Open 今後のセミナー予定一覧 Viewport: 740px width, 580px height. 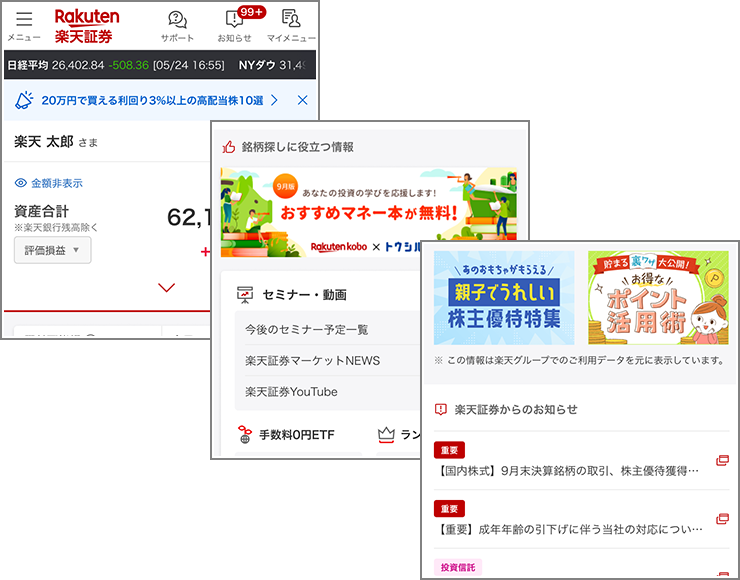coord(306,329)
